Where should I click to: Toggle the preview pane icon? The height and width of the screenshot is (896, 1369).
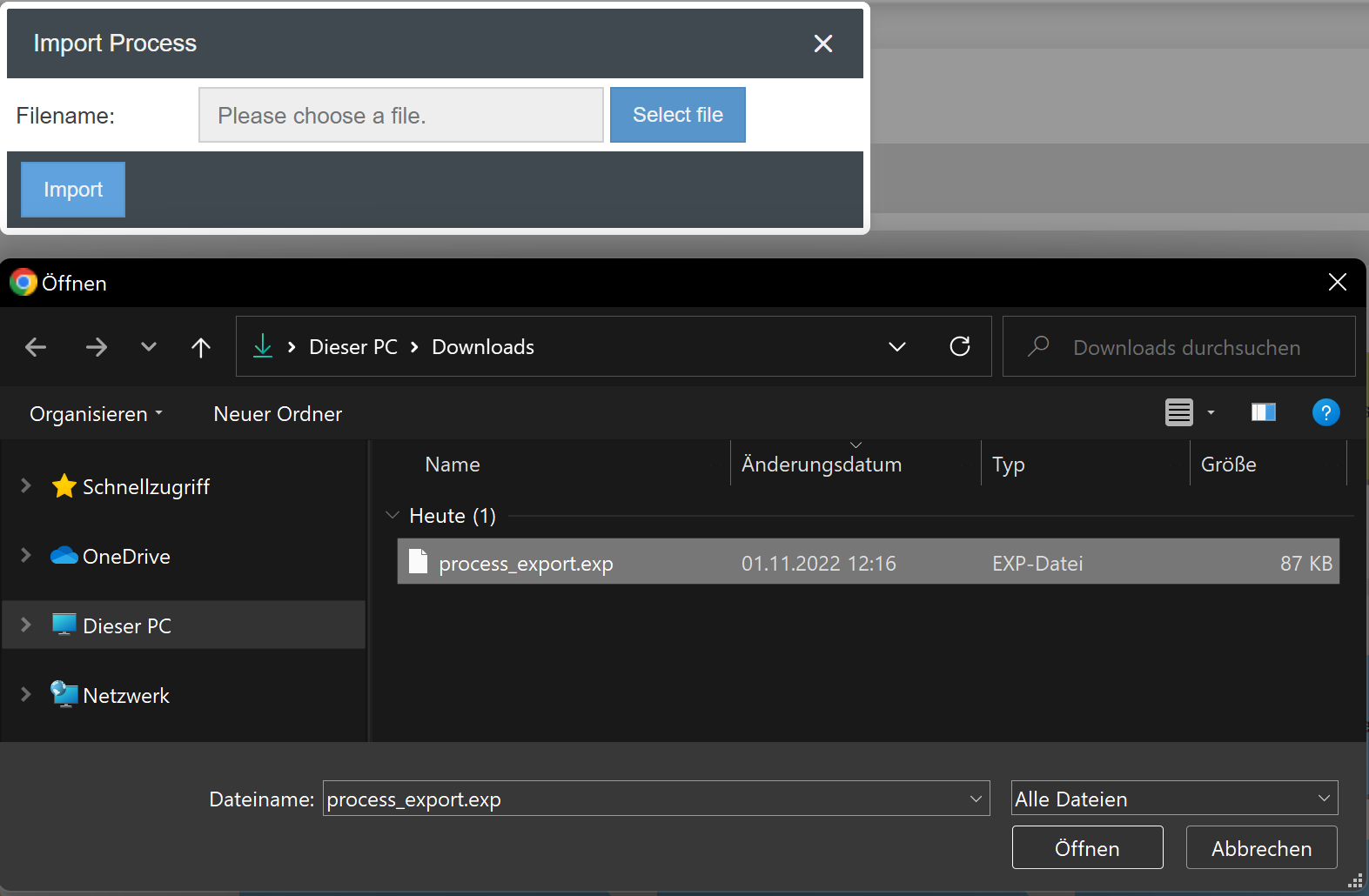click(1263, 412)
